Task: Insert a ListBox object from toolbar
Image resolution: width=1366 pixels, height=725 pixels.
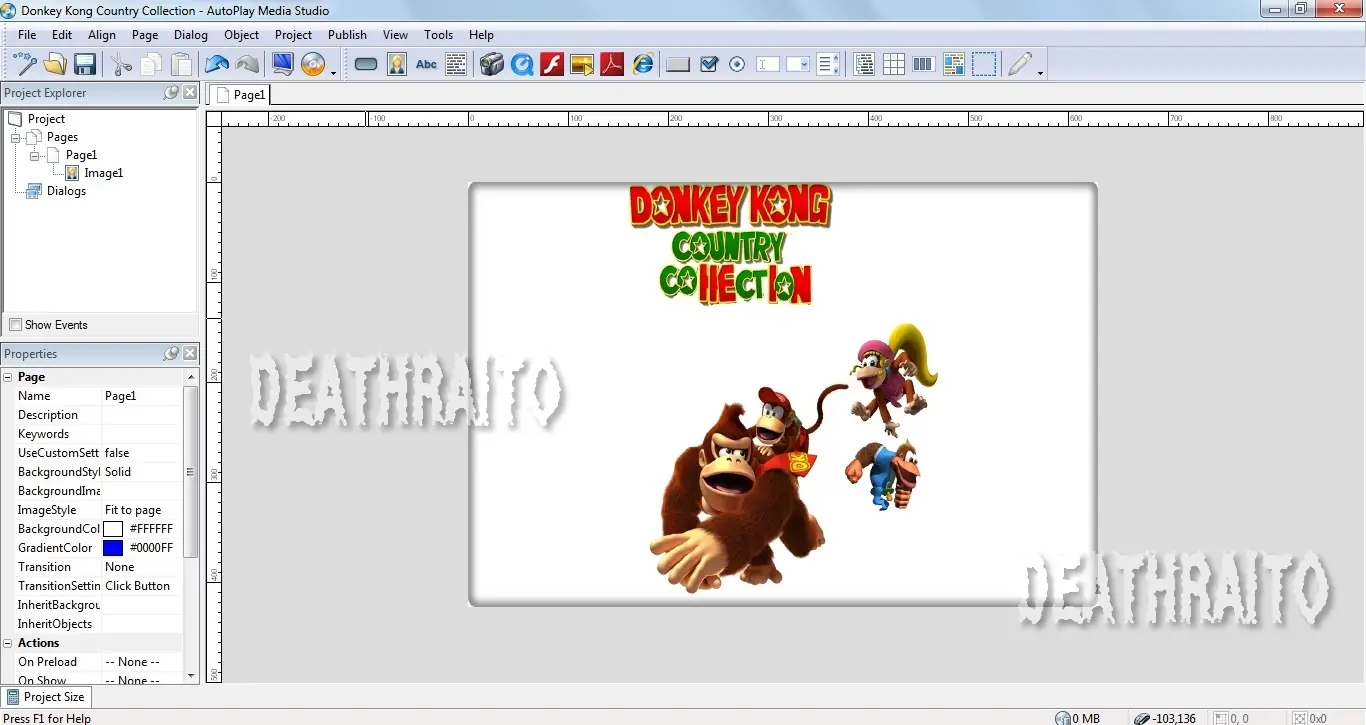Action: pyautogui.click(x=828, y=65)
